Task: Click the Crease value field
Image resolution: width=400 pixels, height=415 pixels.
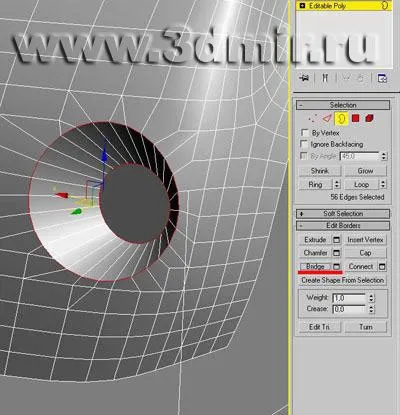Action: [x=350, y=309]
